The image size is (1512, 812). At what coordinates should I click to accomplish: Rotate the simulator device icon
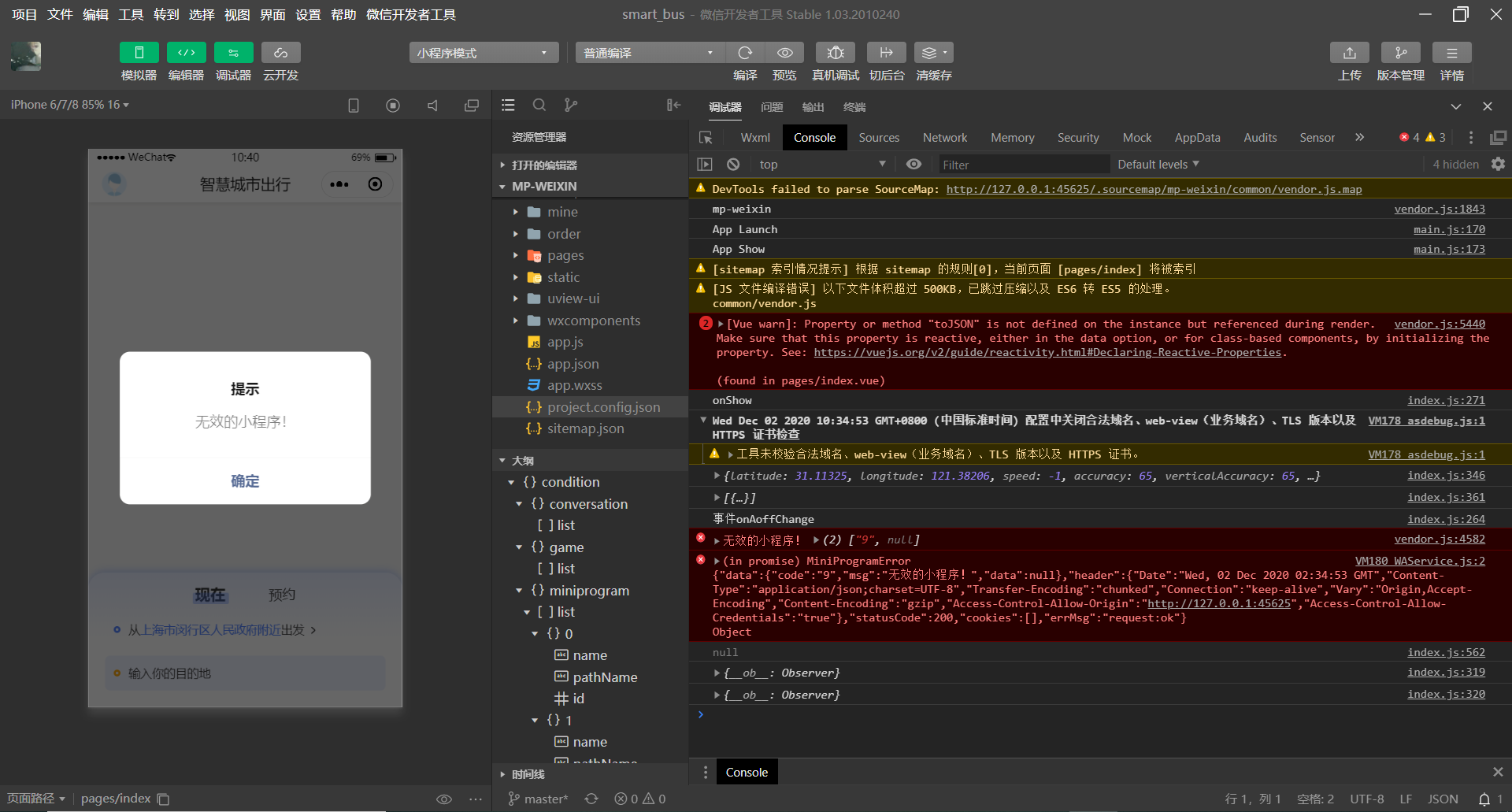tap(354, 106)
